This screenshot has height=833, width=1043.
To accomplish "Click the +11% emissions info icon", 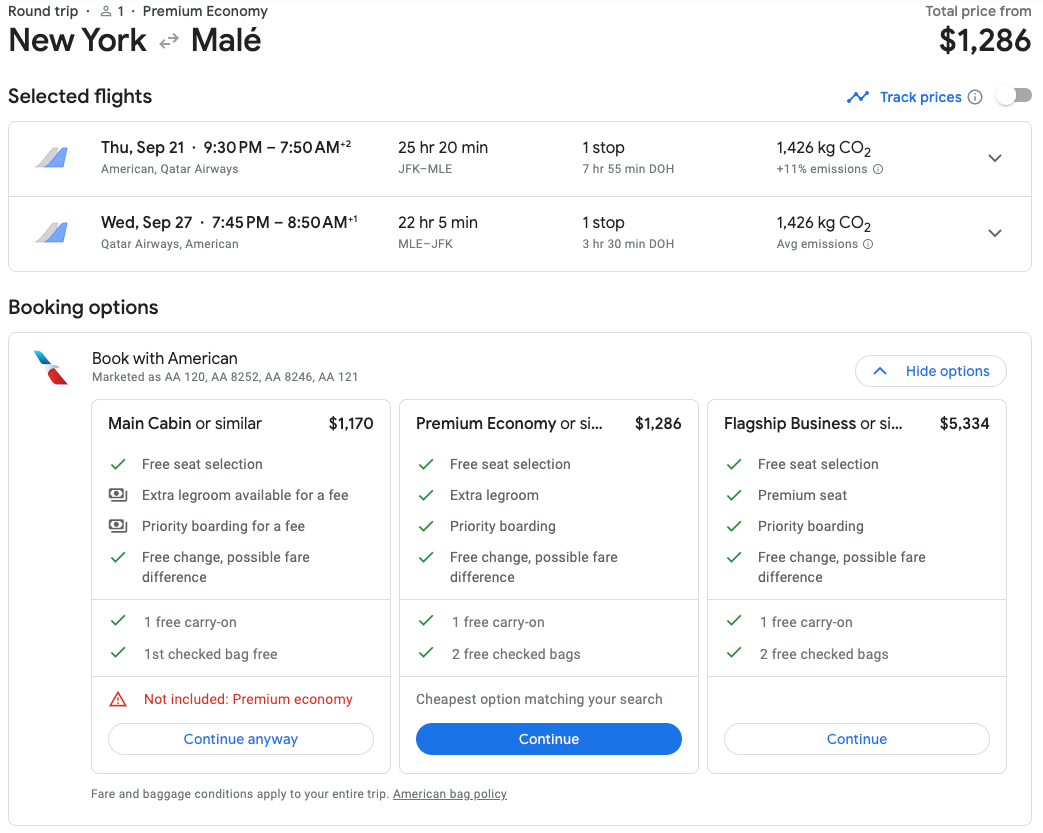I will pos(878,170).
